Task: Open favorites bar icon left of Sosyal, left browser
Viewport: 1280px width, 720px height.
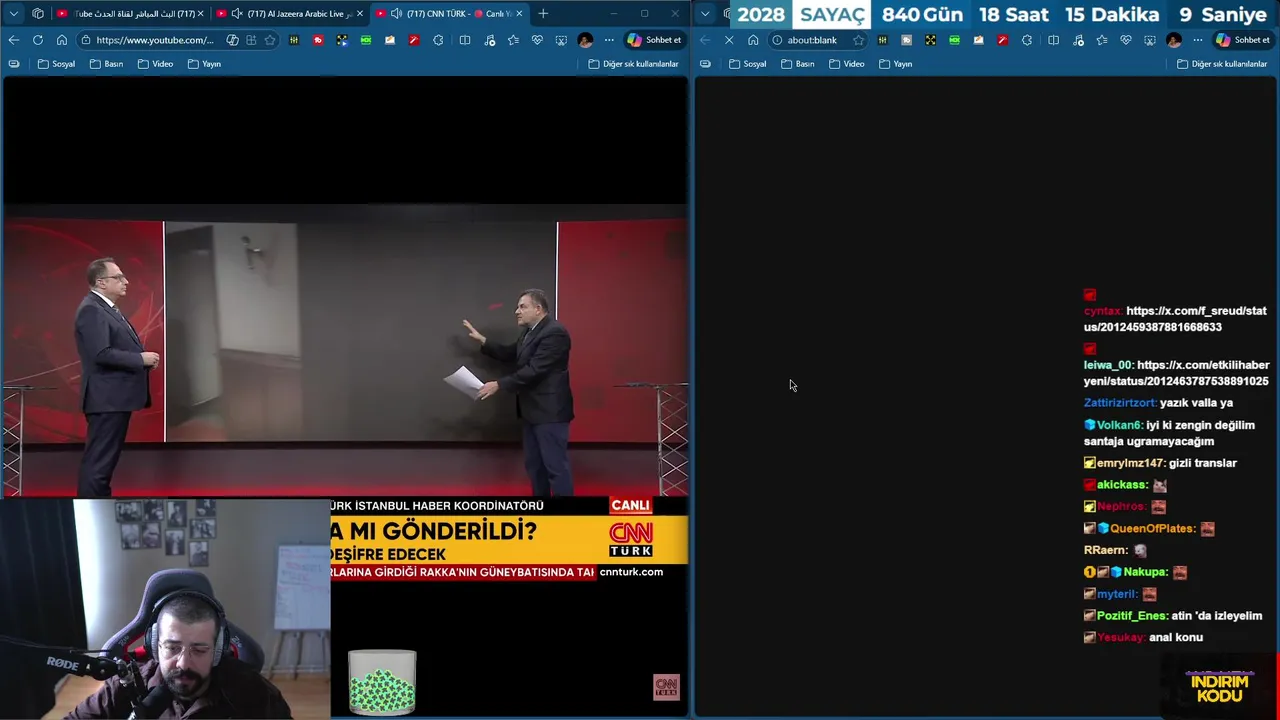Action: (13, 64)
